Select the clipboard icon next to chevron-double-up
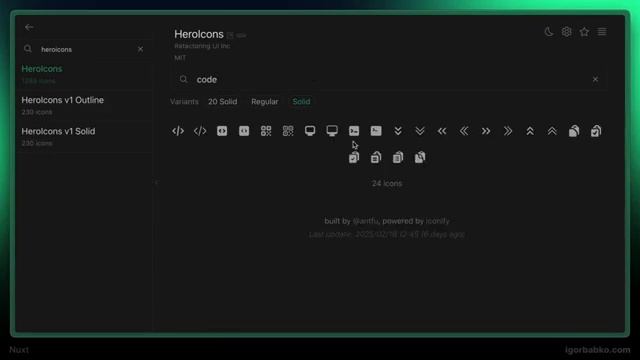Screen dimensions: 640x360 click(x=574, y=131)
